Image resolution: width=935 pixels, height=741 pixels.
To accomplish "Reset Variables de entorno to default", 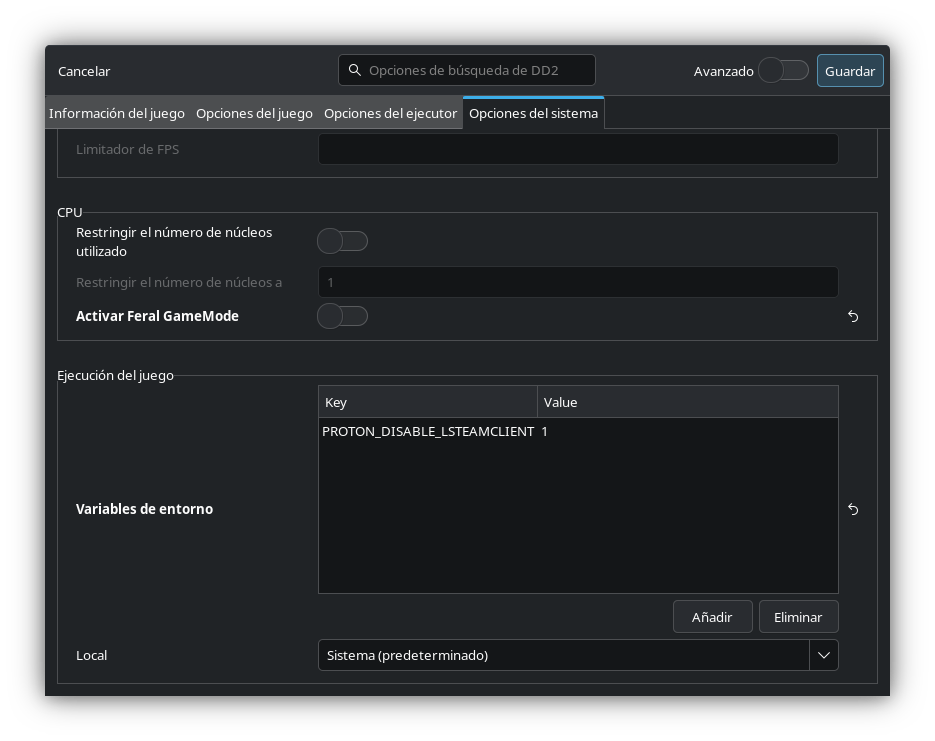I will click(853, 509).
